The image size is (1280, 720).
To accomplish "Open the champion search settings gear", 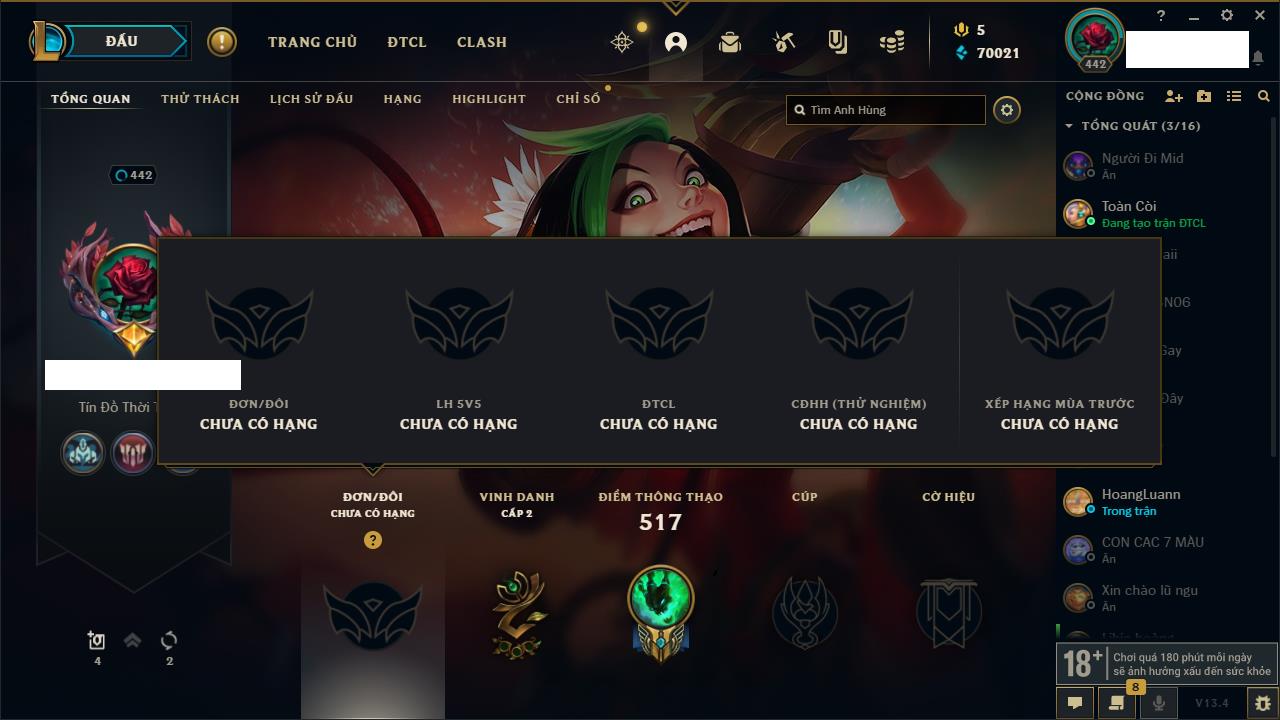I will click(x=1007, y=110).
